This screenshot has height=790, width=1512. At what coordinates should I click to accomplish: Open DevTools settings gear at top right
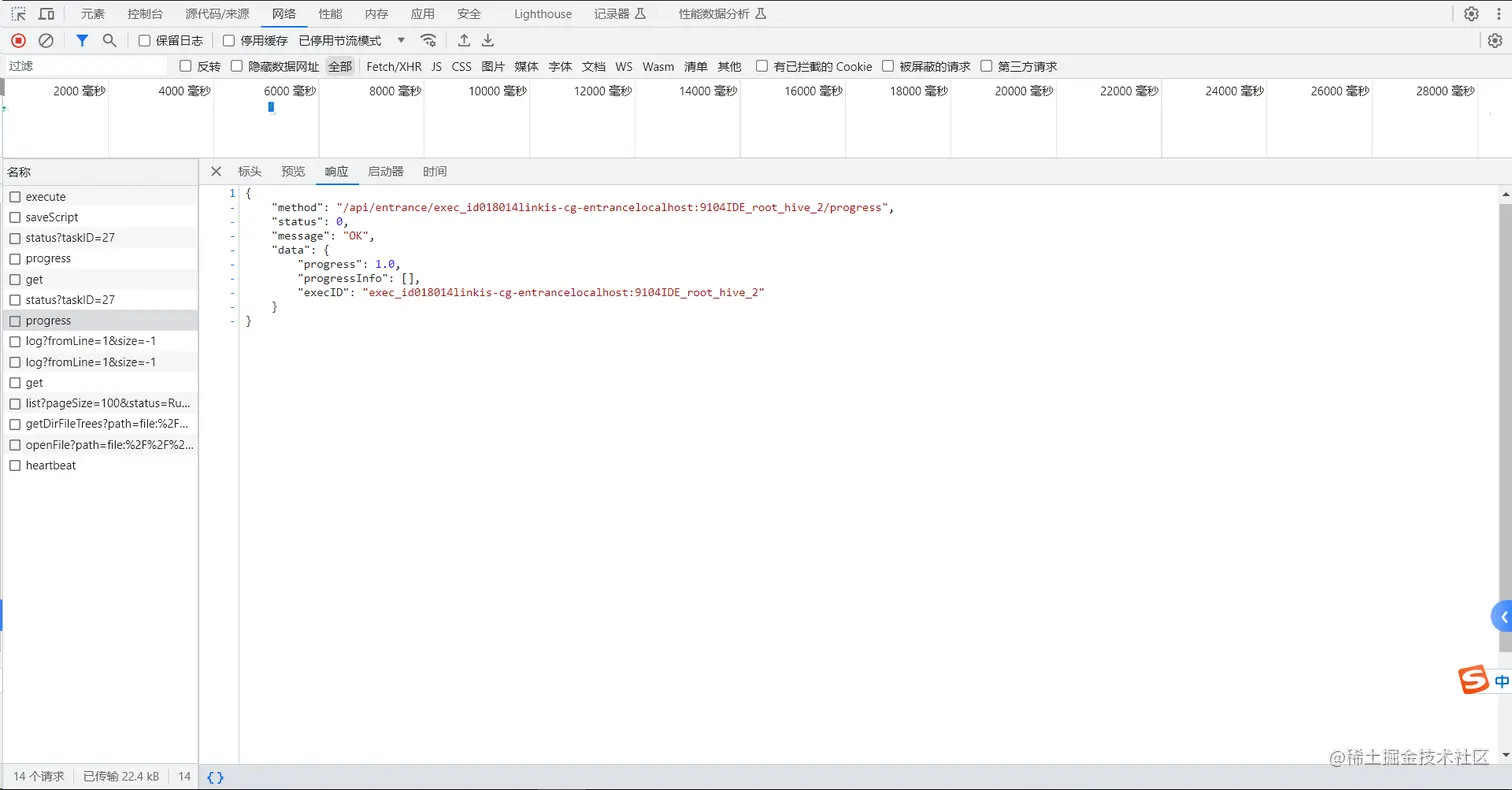coord(1471,14)
